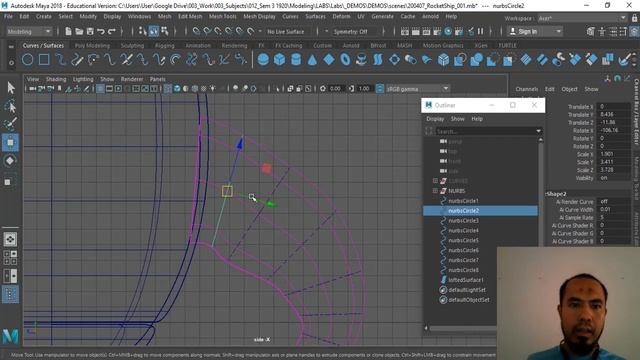Click the Translate Y value field

pyautogui.click(x=614, y=114)
